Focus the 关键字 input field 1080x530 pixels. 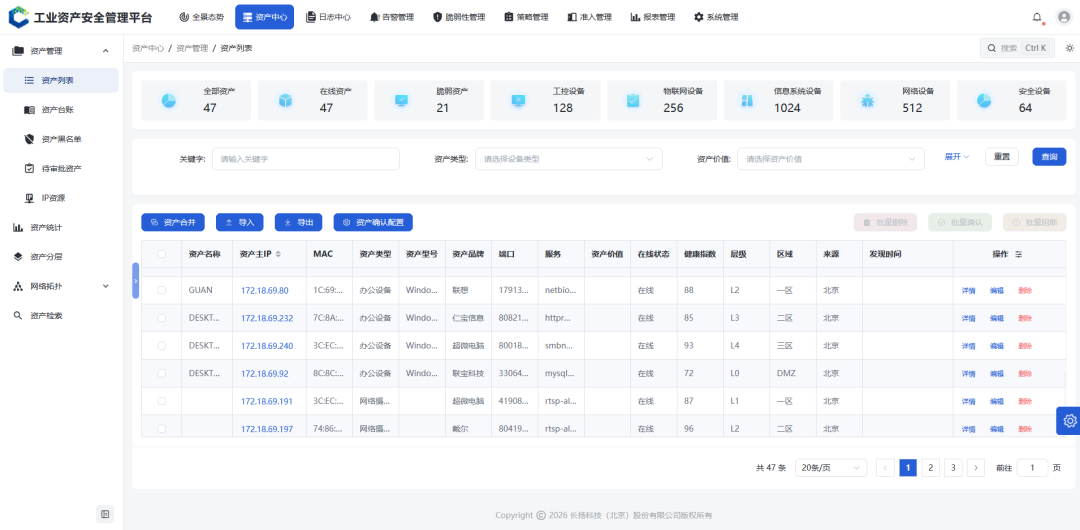point(306,159)
